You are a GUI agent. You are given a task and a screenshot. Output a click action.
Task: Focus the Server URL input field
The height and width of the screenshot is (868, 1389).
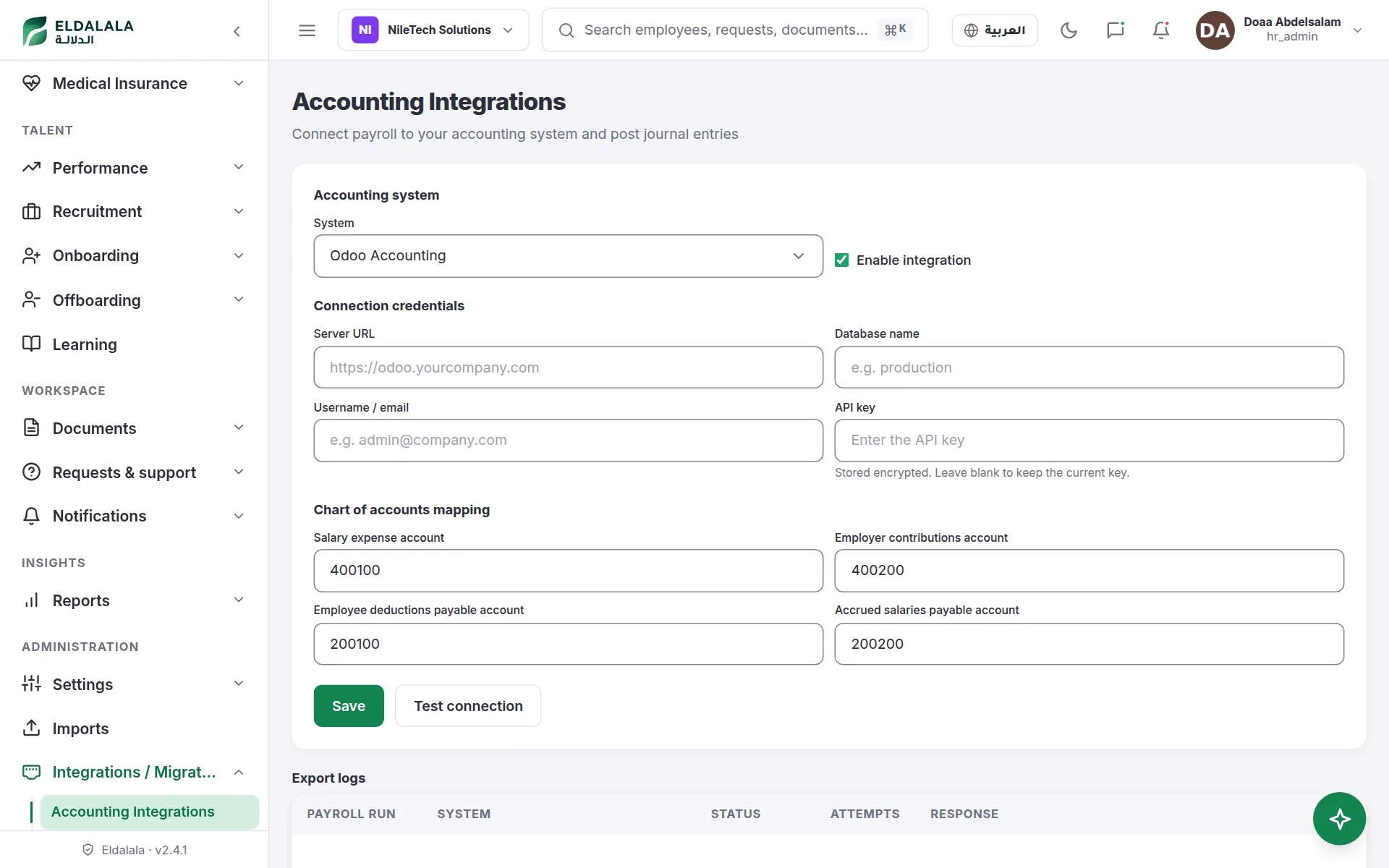[568, 367]
